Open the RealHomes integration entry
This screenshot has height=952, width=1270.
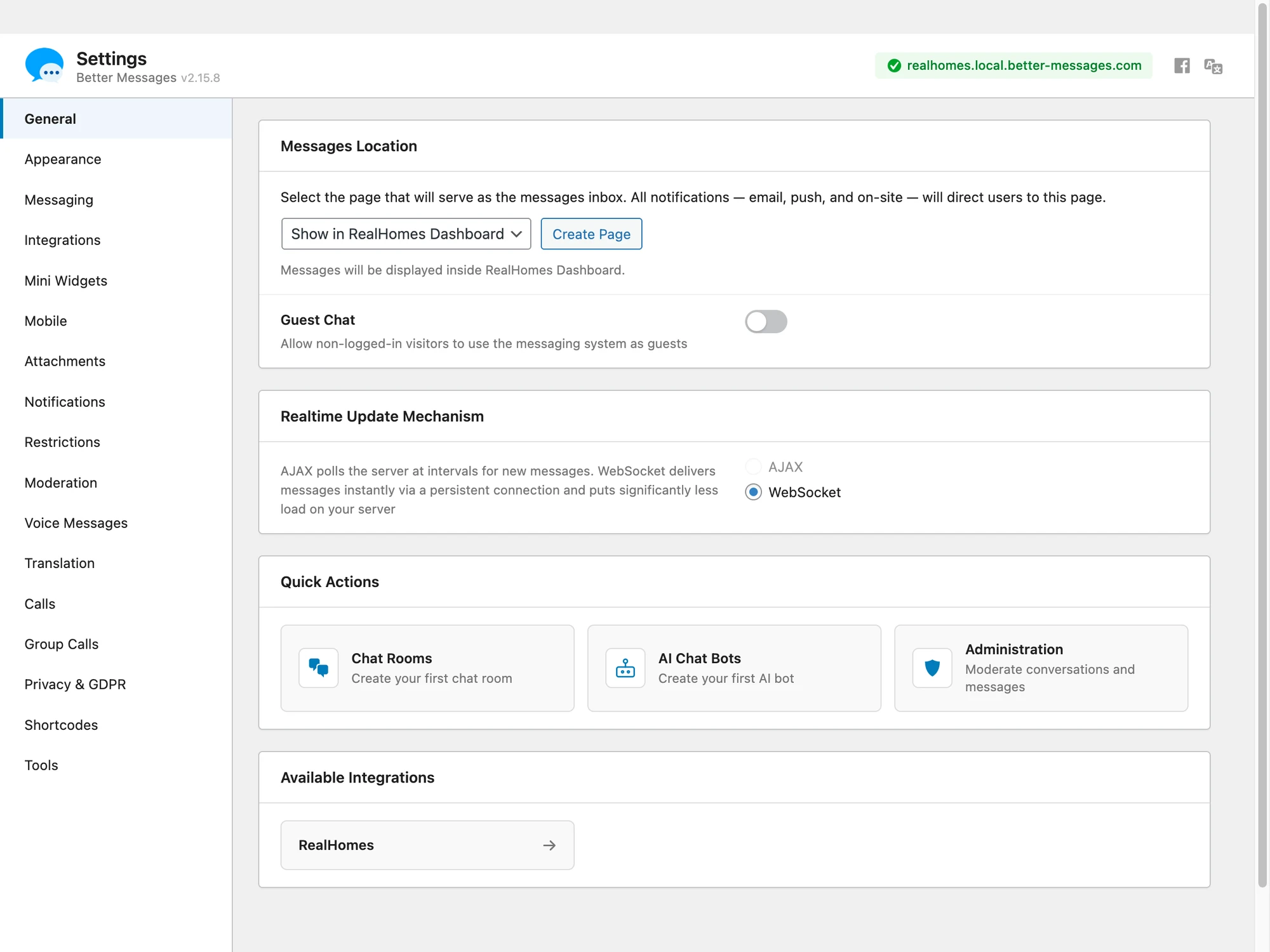(427, 845)
